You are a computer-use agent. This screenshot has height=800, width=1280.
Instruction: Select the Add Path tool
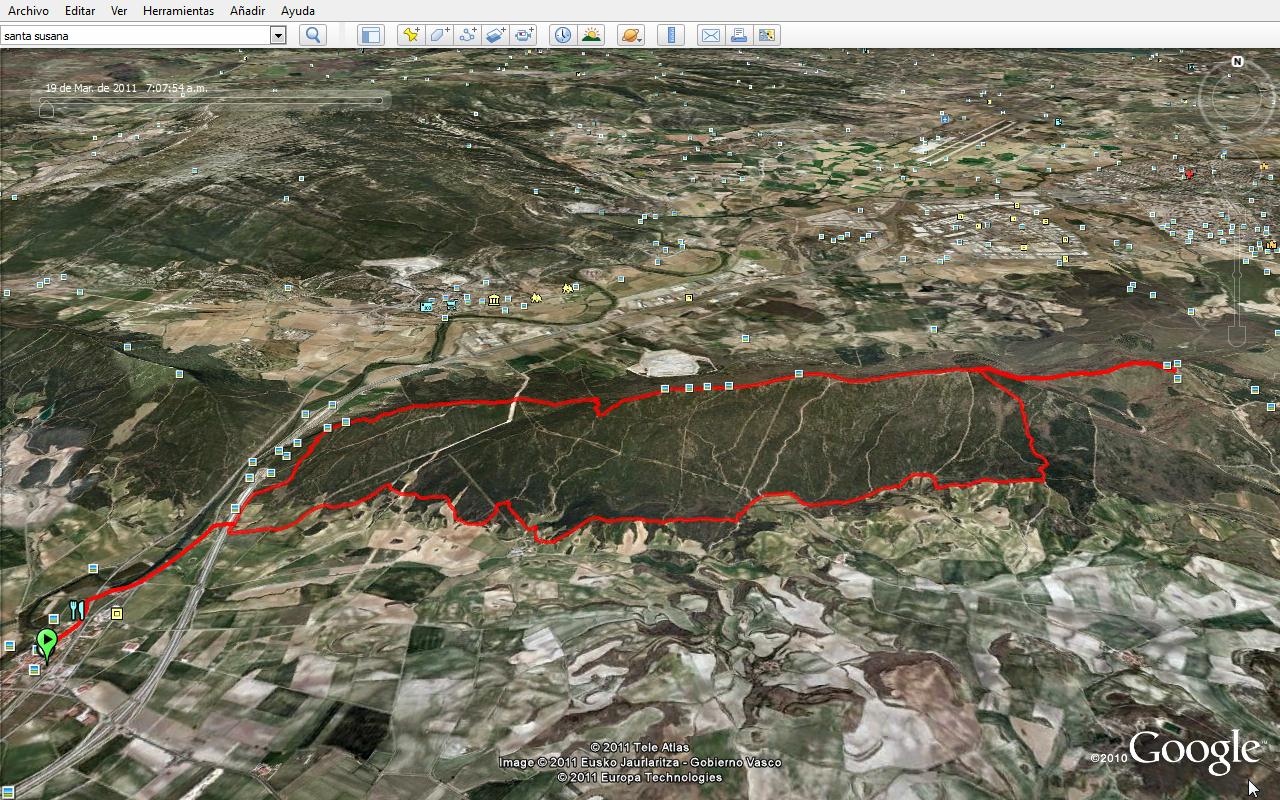pyautogui.click(x=467, y=35)
